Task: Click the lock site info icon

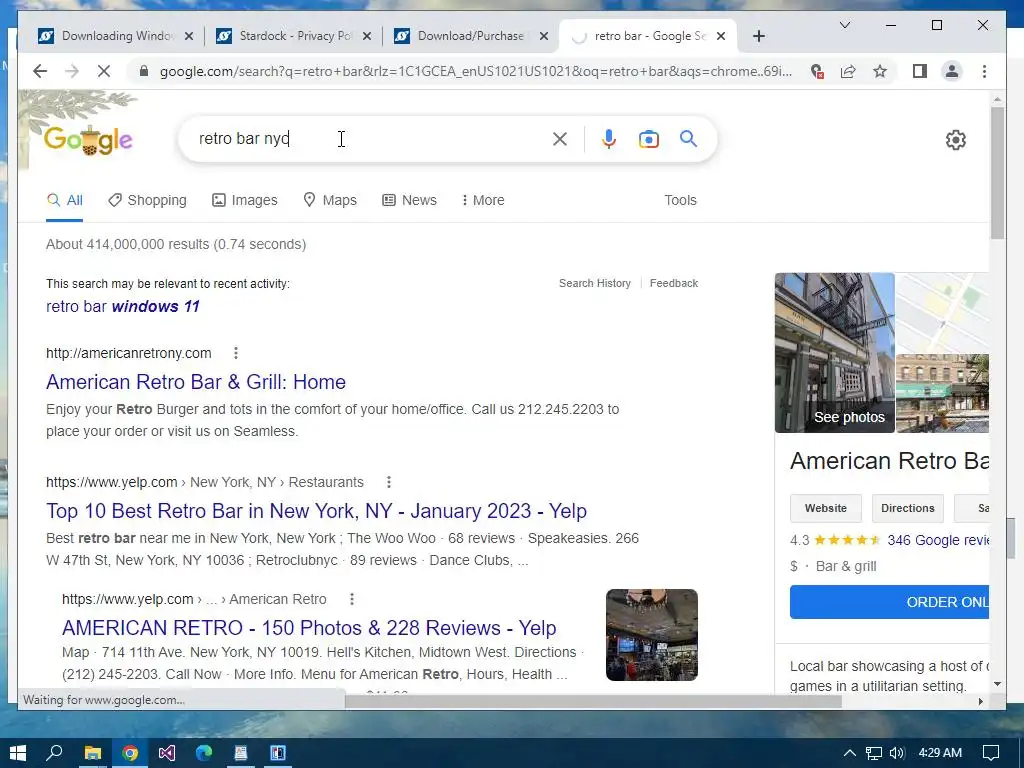Action: [x=144, y=71]
